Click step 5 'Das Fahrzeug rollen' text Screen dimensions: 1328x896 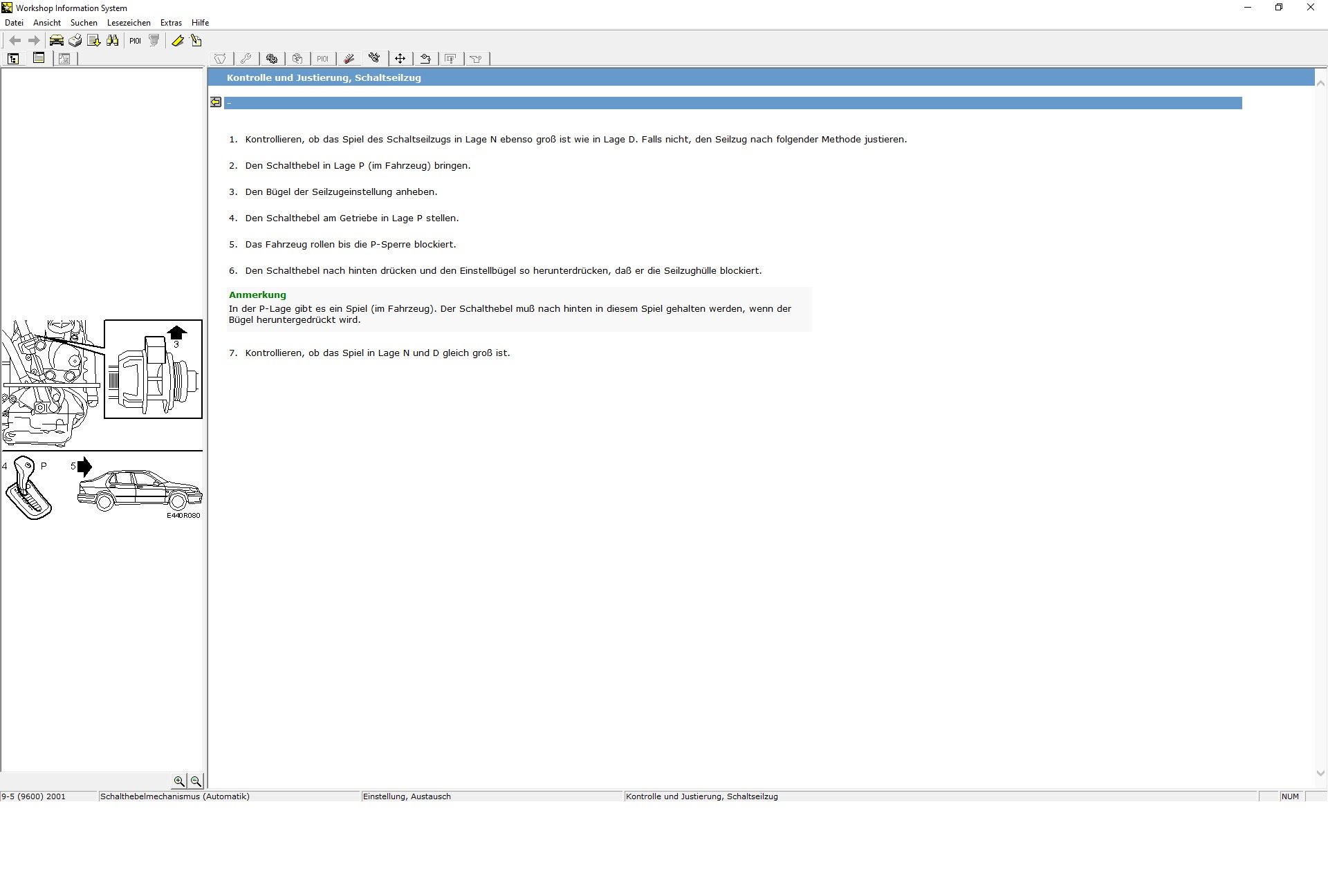(x=351, y=245)
